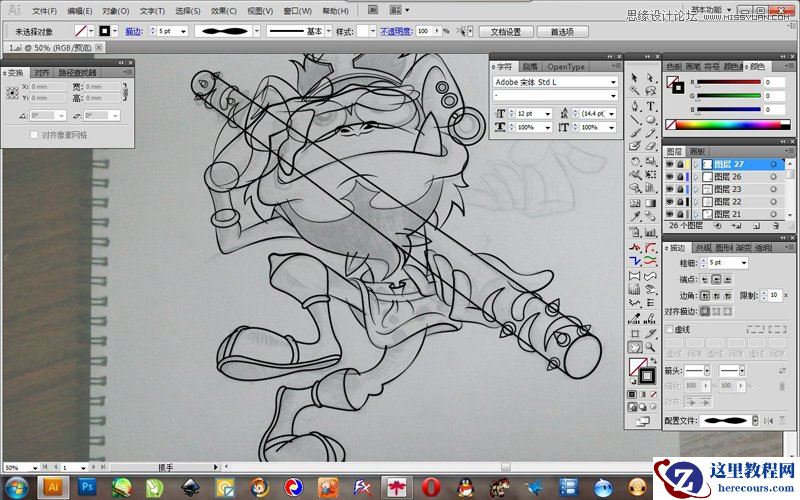The height and width of the screenshot is (500, 800).
Task: Expand 图层 23 disclosure triangle
Action: (x=696, y=189)
